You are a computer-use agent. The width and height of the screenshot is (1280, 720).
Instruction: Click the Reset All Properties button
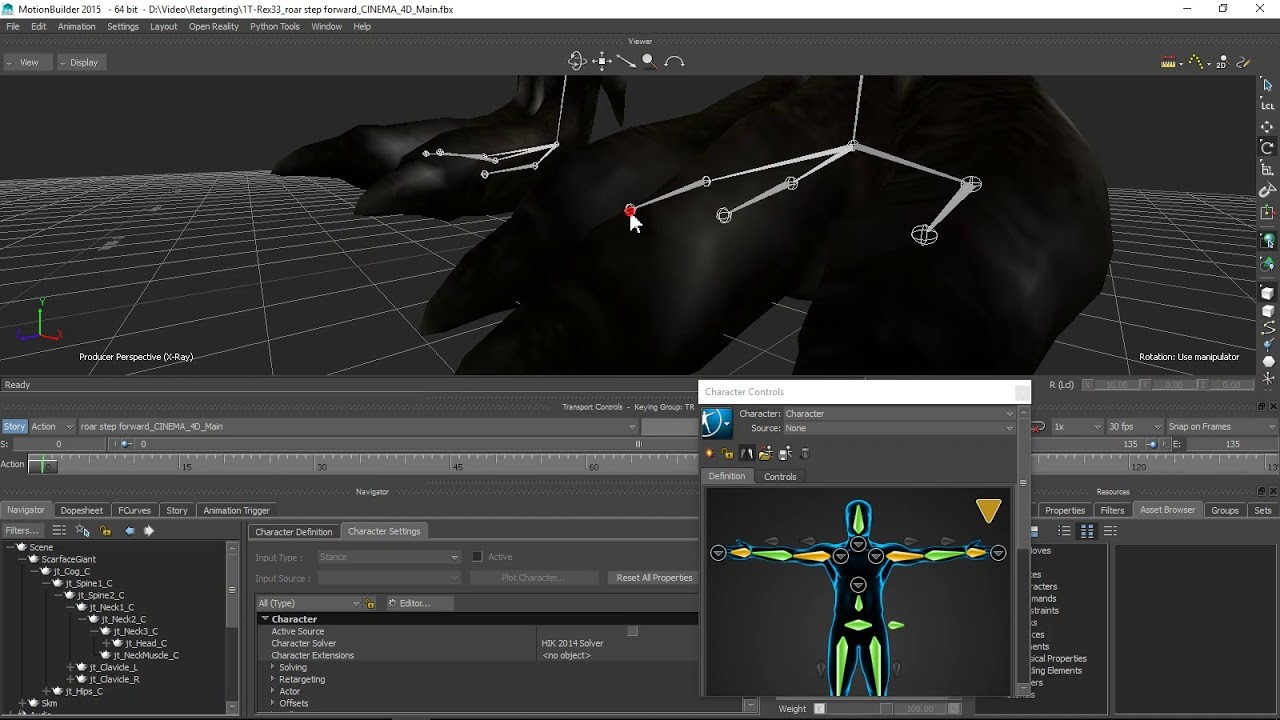coord(652,577)
